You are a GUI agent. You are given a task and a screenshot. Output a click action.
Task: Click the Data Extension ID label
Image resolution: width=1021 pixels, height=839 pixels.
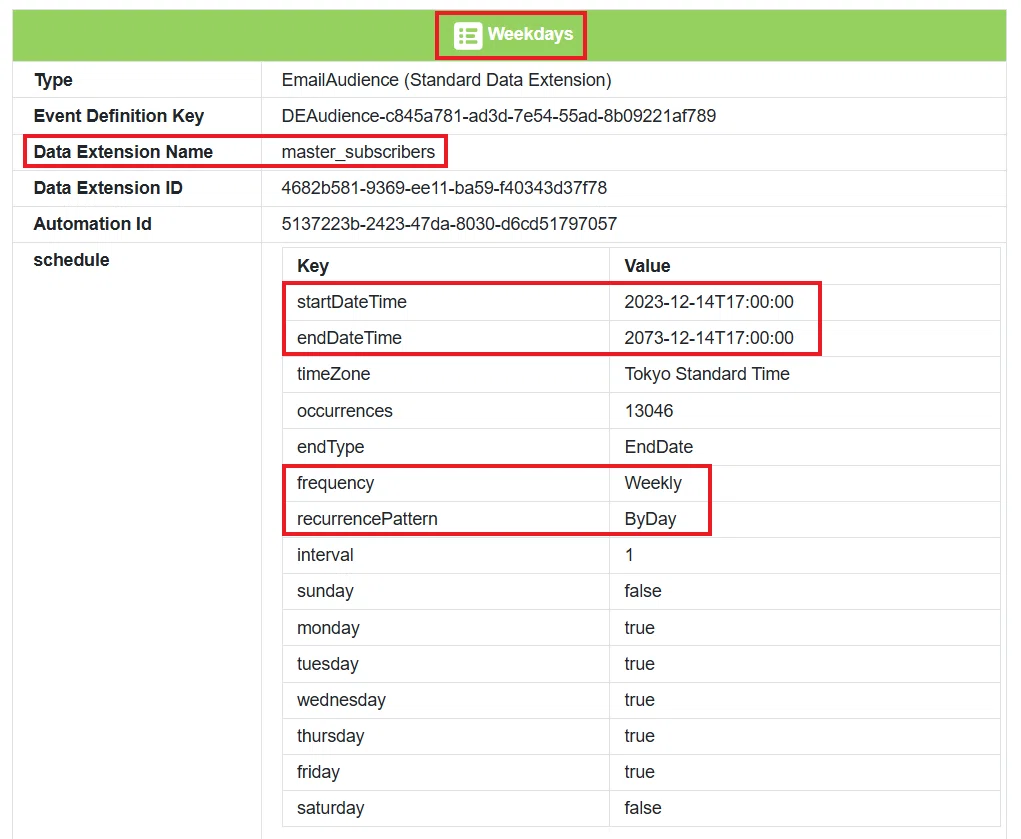[x=107, y=188]
